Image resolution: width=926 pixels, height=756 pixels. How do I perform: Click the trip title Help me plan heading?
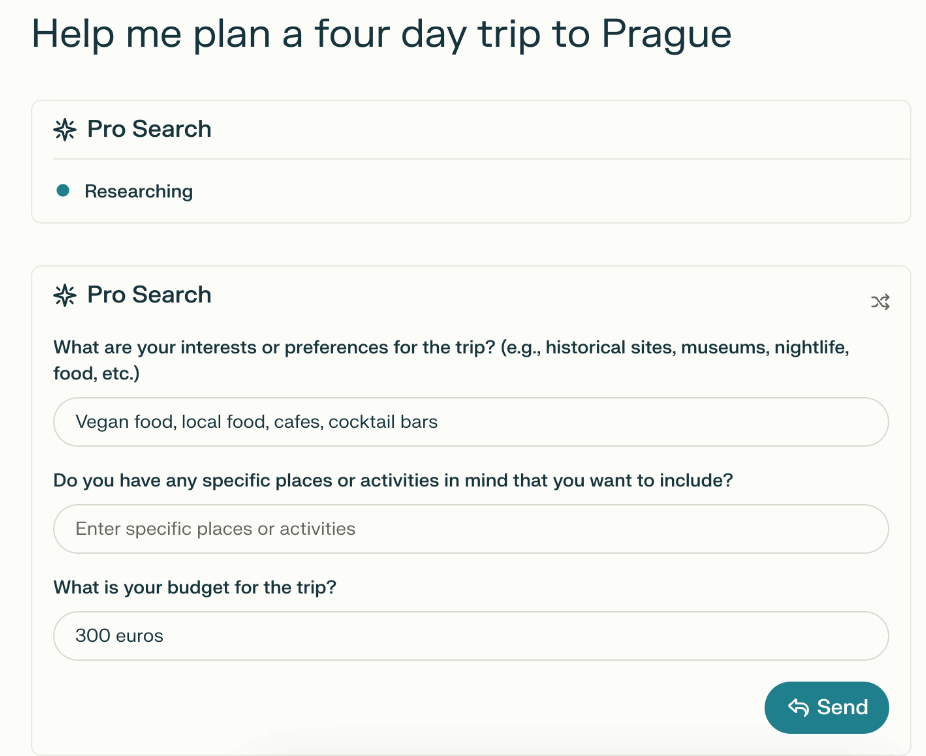tap(381, 33)
